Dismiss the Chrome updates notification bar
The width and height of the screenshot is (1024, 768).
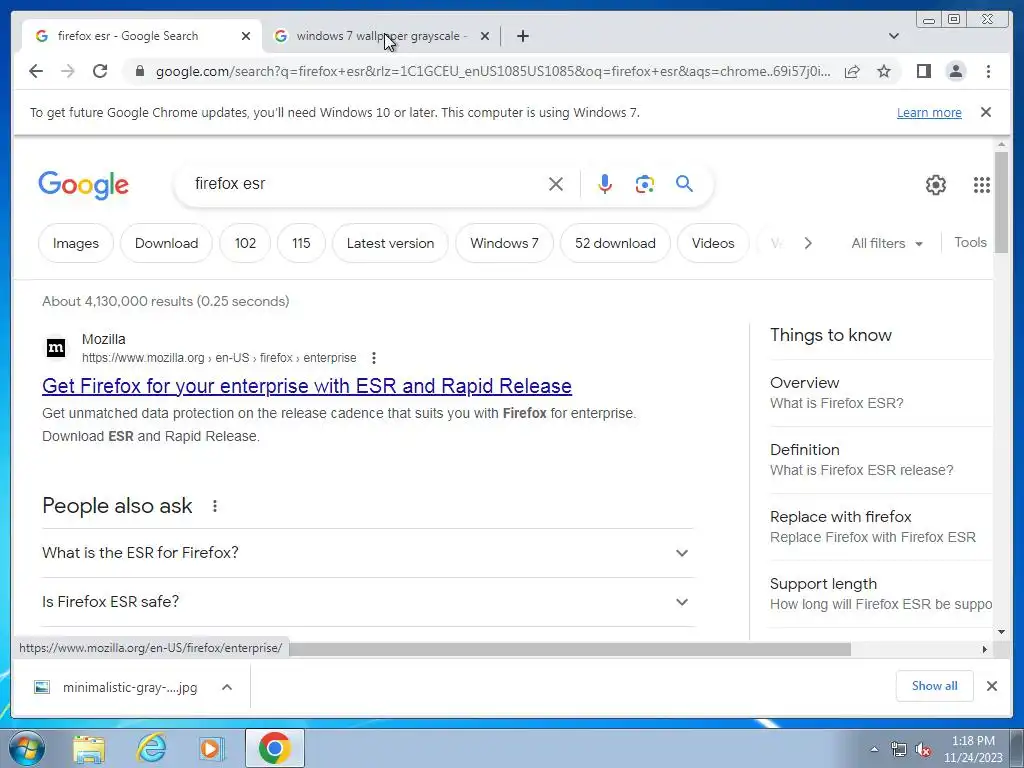tap(986, 112)
